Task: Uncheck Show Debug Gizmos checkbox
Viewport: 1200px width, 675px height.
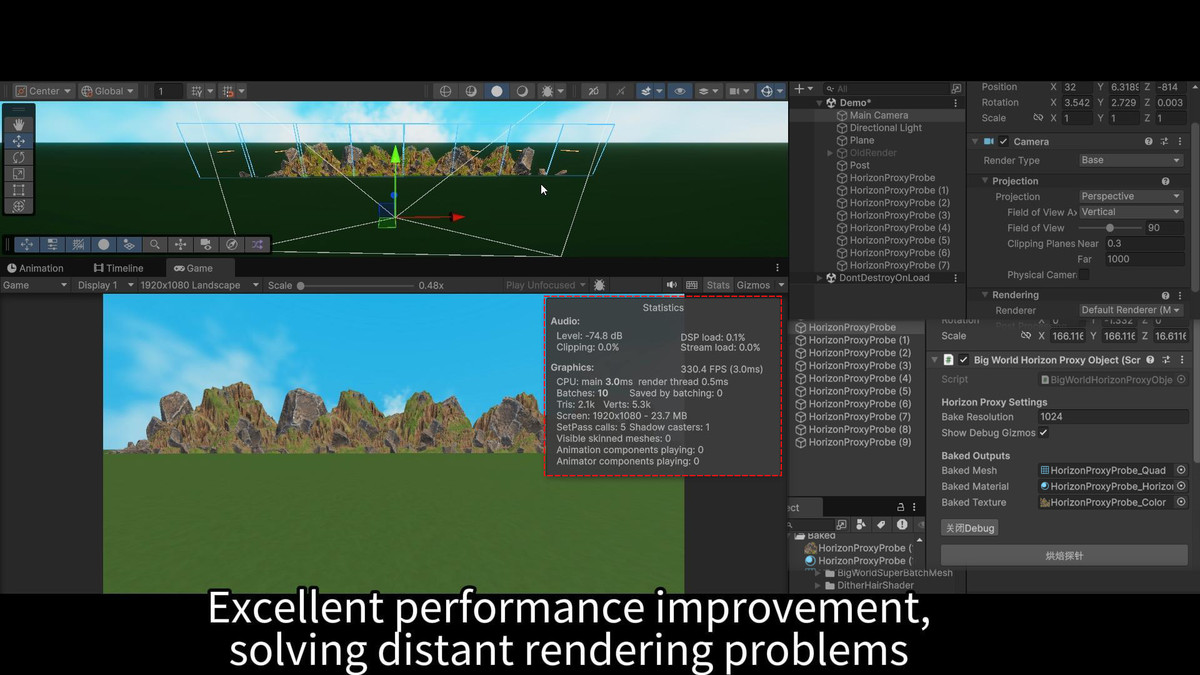Action: (x=1043, y=433)
